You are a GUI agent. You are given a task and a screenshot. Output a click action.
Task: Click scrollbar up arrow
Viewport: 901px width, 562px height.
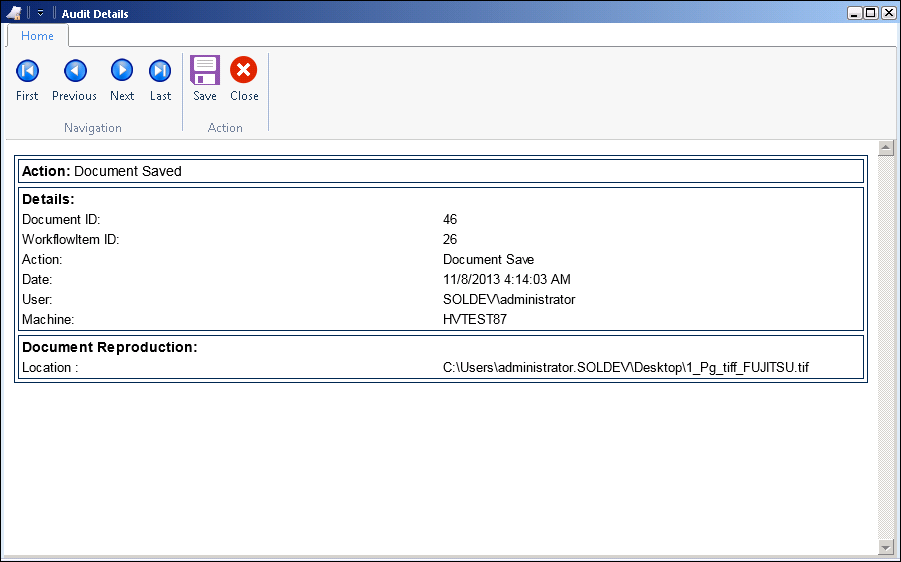(885, 148)
